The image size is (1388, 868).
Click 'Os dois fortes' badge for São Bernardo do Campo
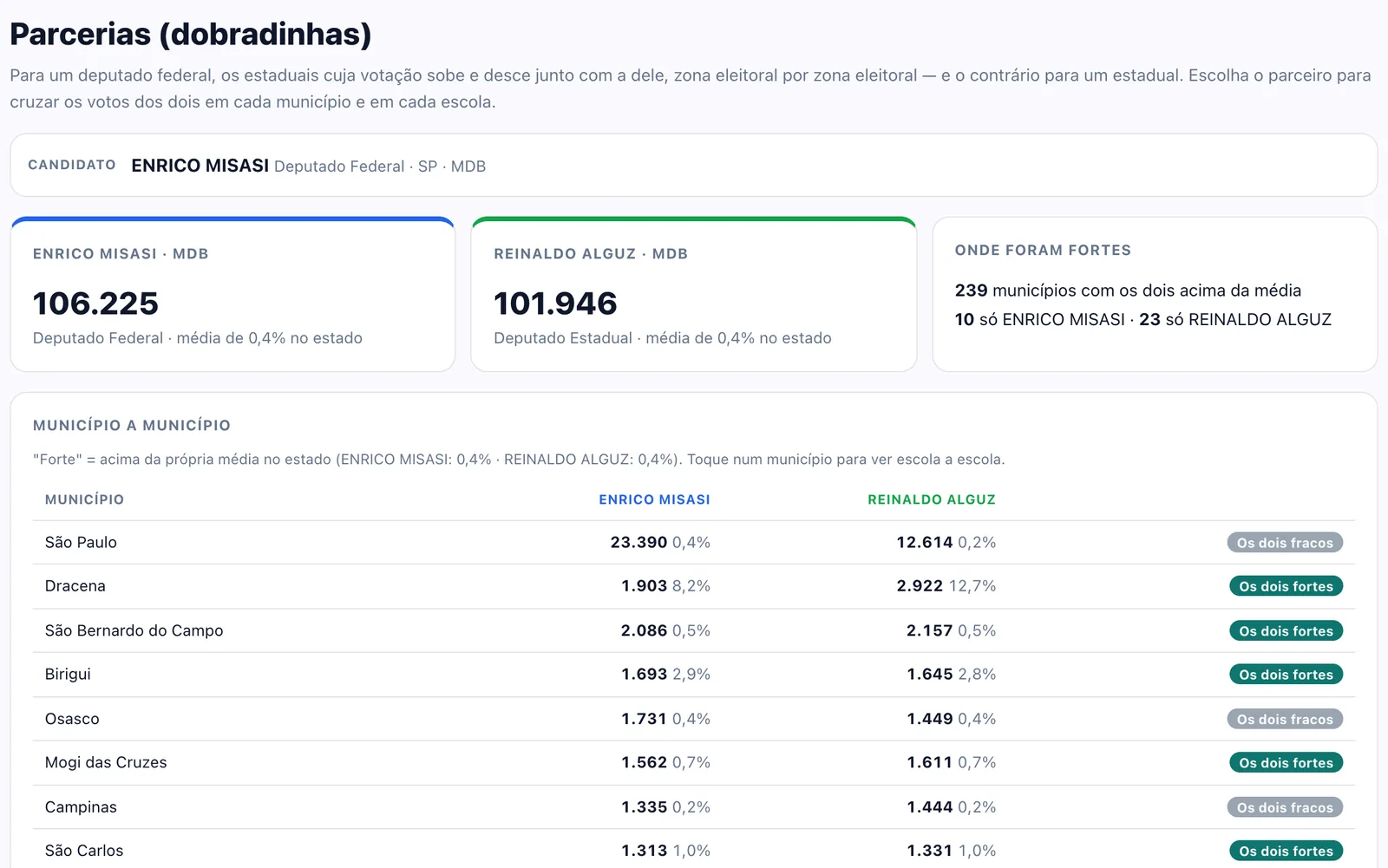[1286, 630]
